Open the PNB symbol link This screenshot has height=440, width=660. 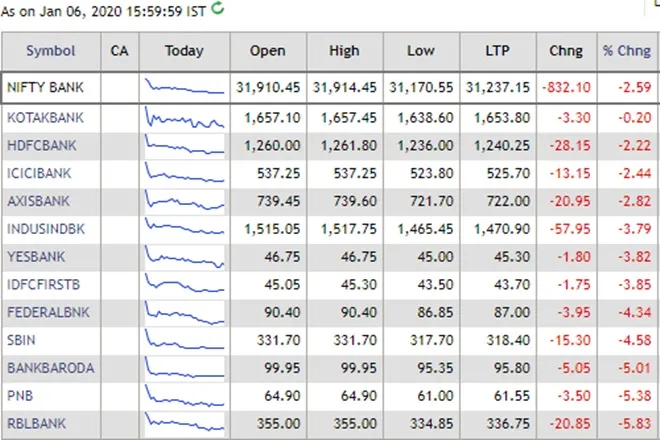pos(20,395)
